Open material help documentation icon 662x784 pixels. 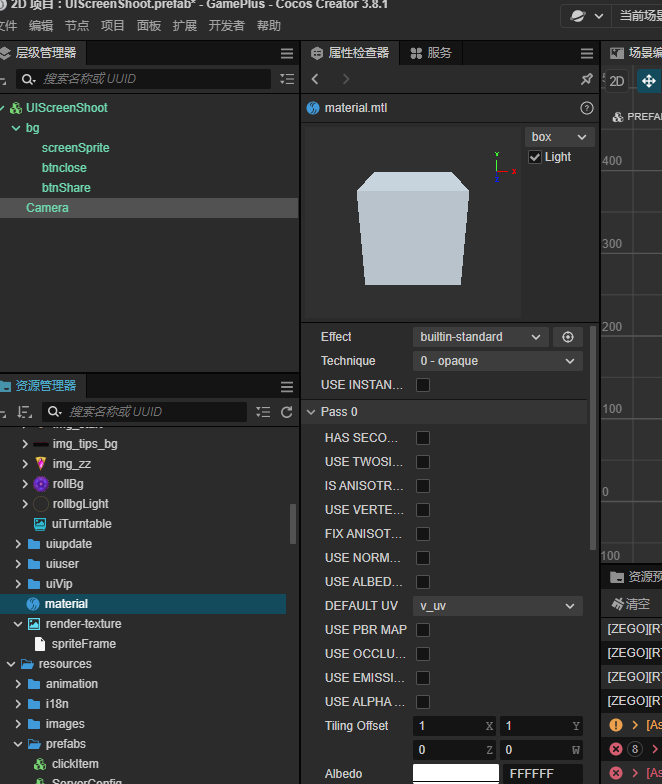coord(587,108)
